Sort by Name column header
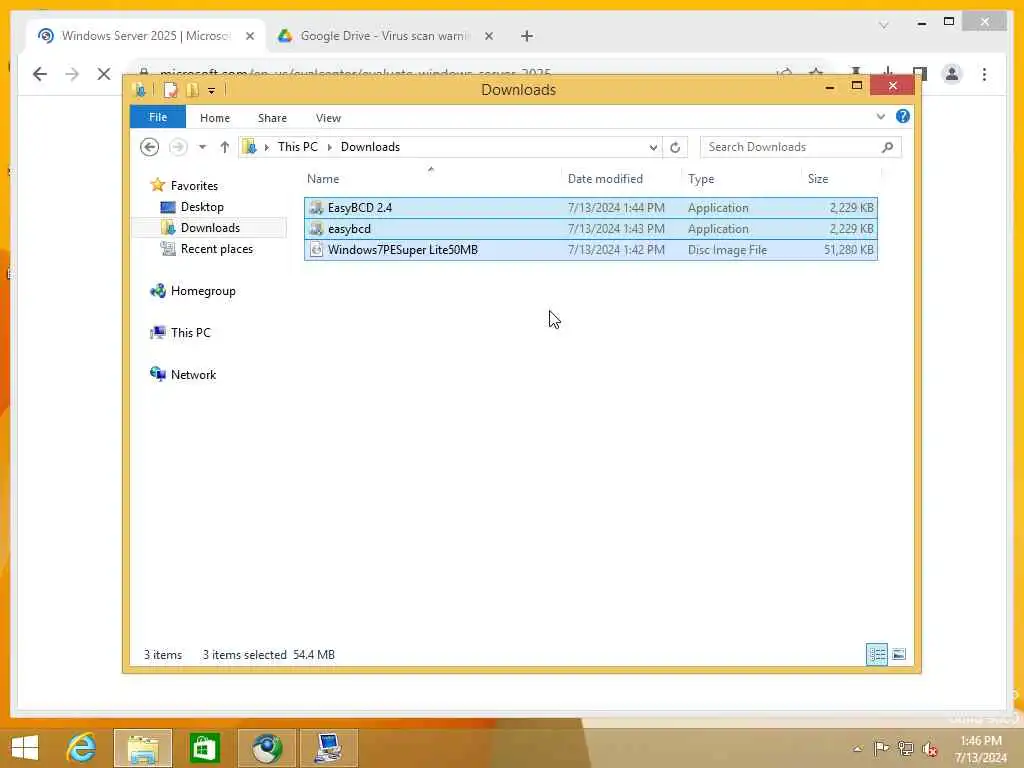This screenshot has width=1024, height=768. click(323, 179)
